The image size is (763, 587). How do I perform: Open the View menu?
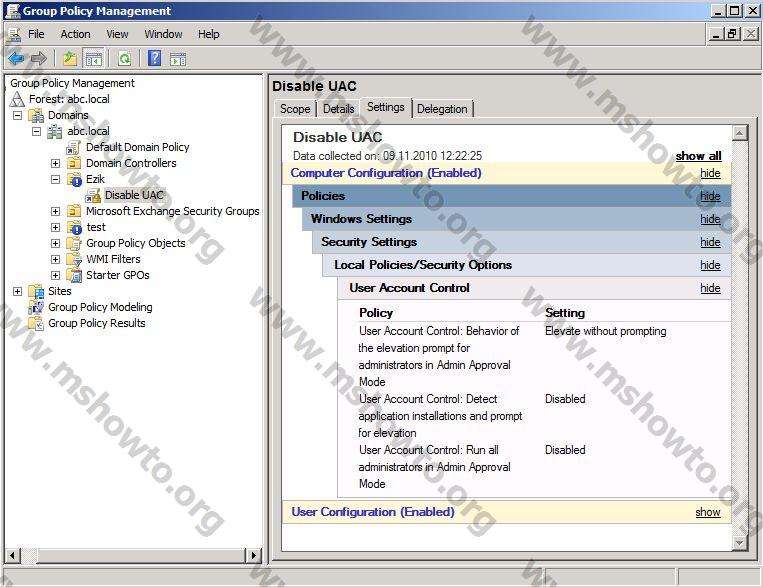click(x=117, y=34)
